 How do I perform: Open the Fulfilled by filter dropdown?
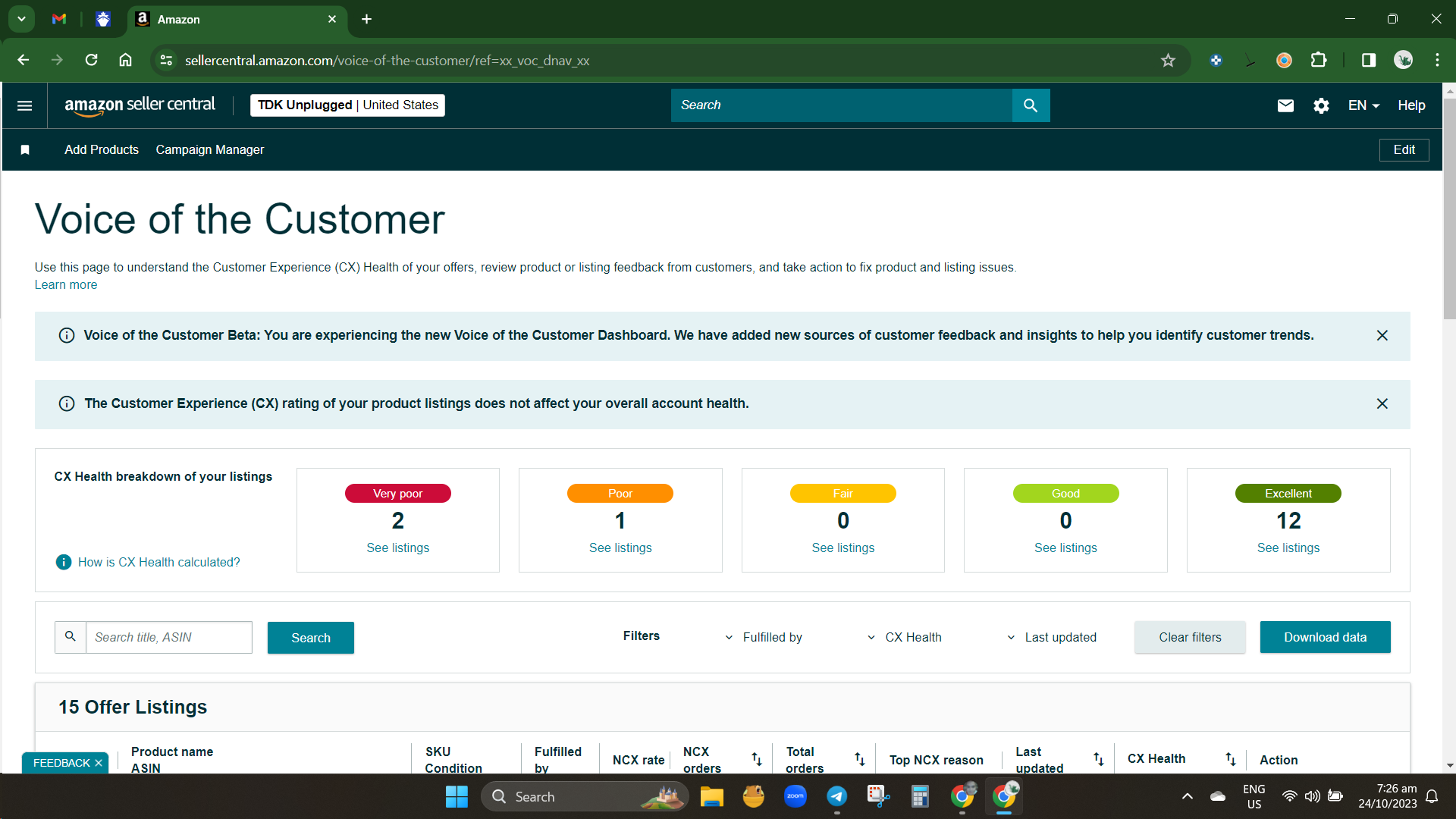[x=764, y=637]
